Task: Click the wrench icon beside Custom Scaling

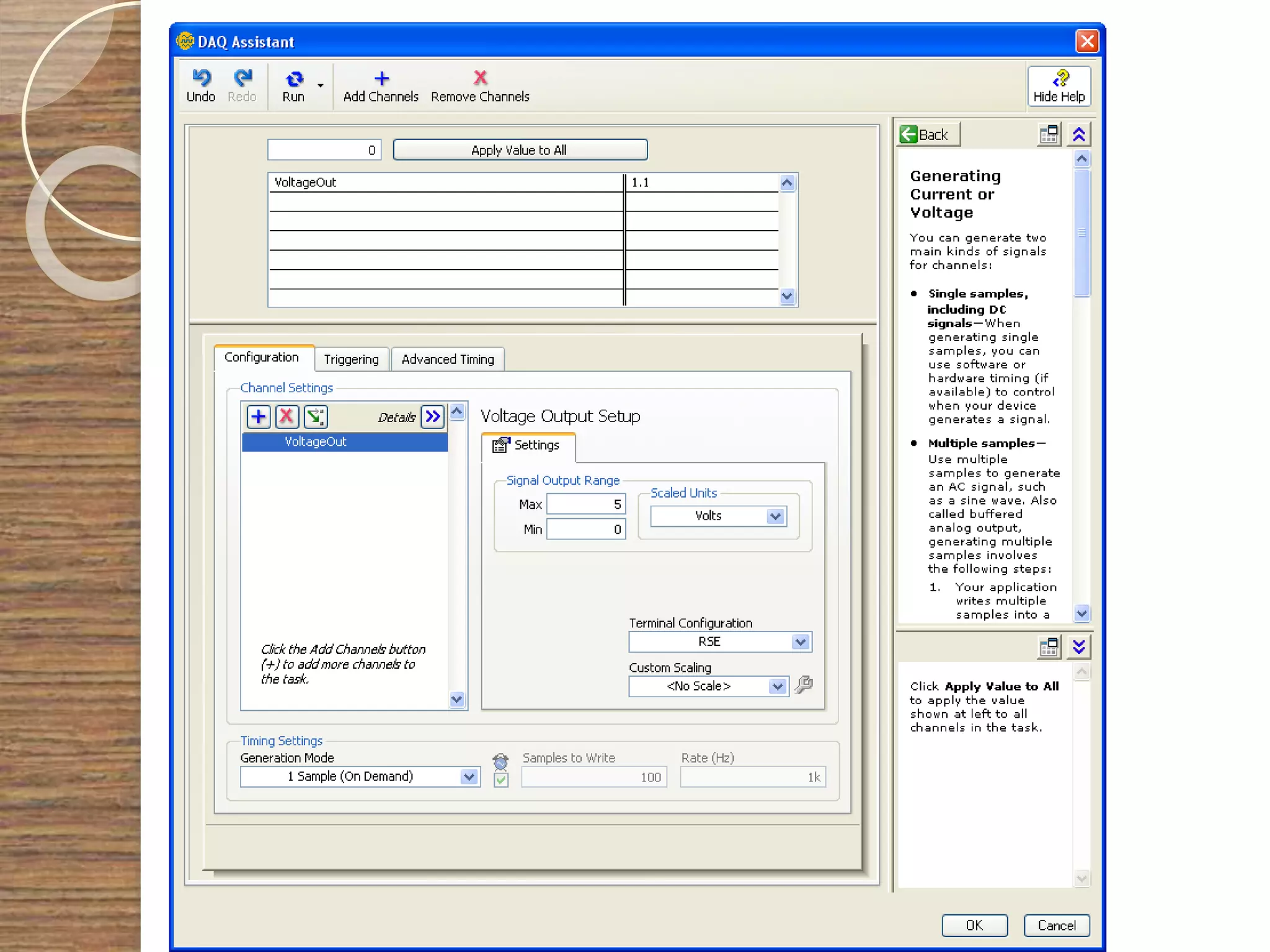Action: coord(804,685)
